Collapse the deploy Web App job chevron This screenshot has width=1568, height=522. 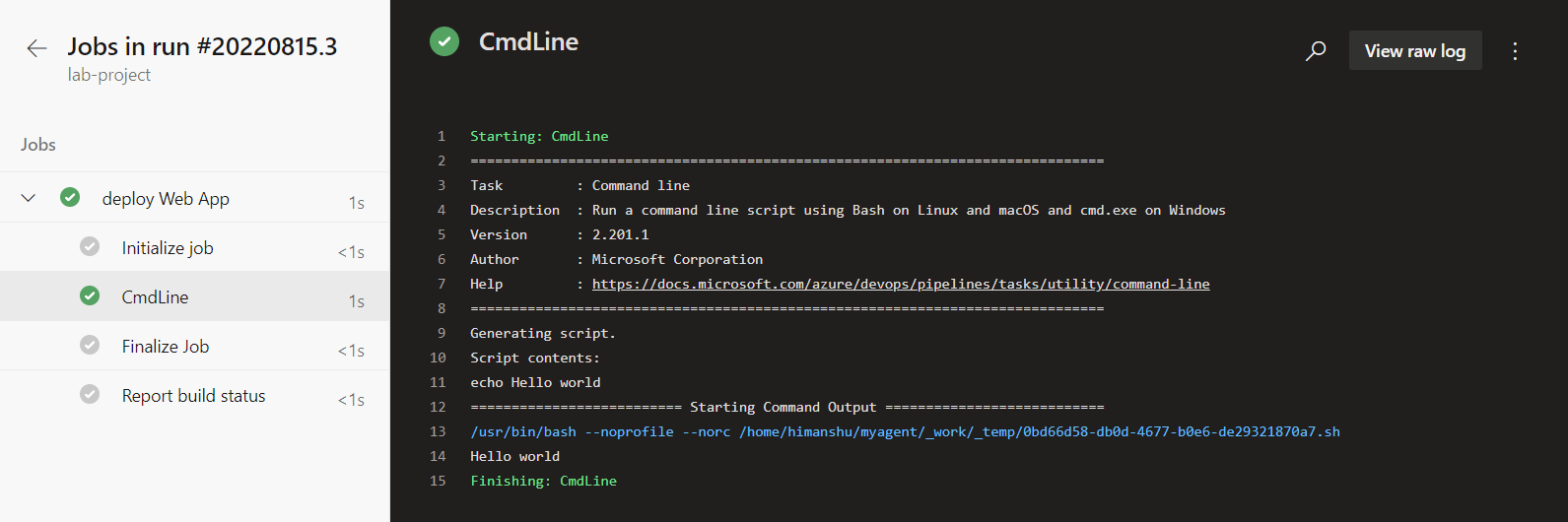[x=29, y=198]
